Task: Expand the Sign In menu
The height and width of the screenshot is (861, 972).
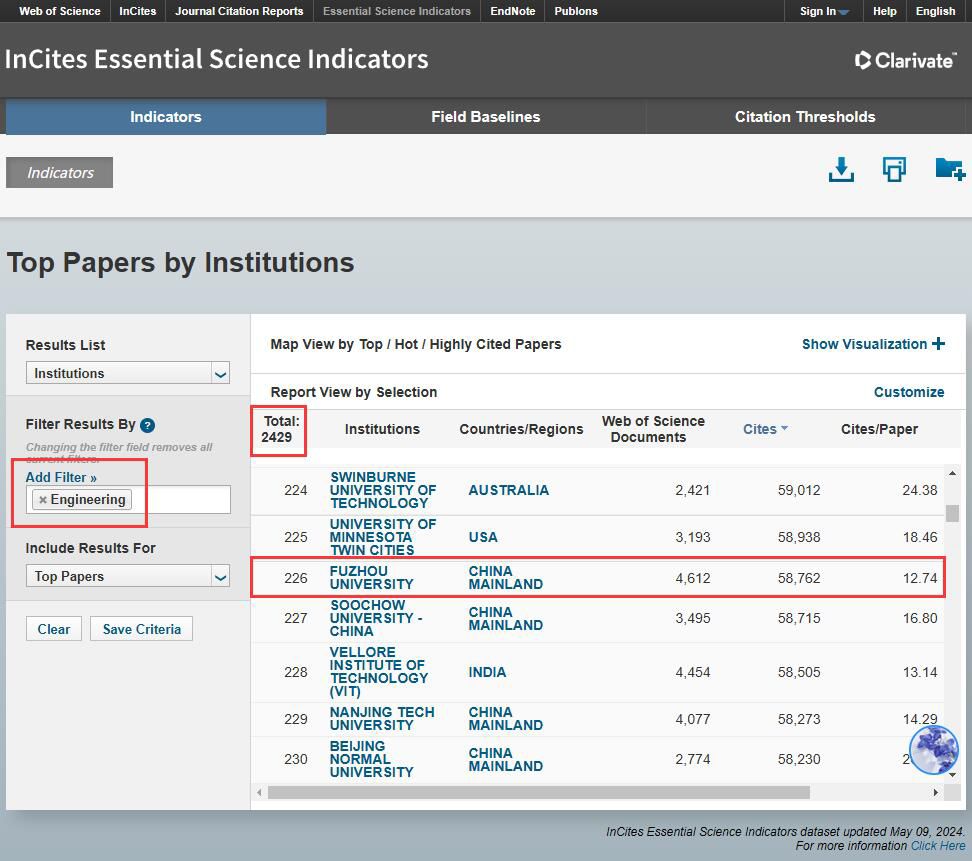Action: pyautogui.click(x=823, y=11)
